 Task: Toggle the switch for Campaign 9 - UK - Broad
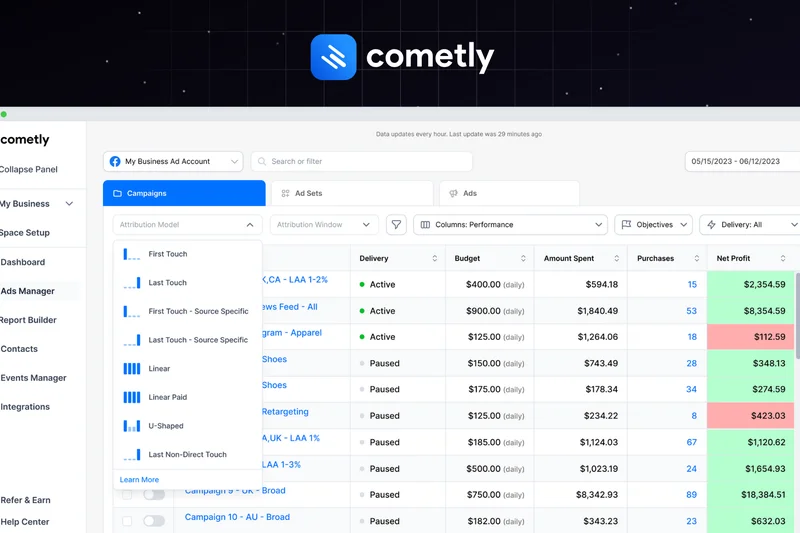(x=154, y=494)
